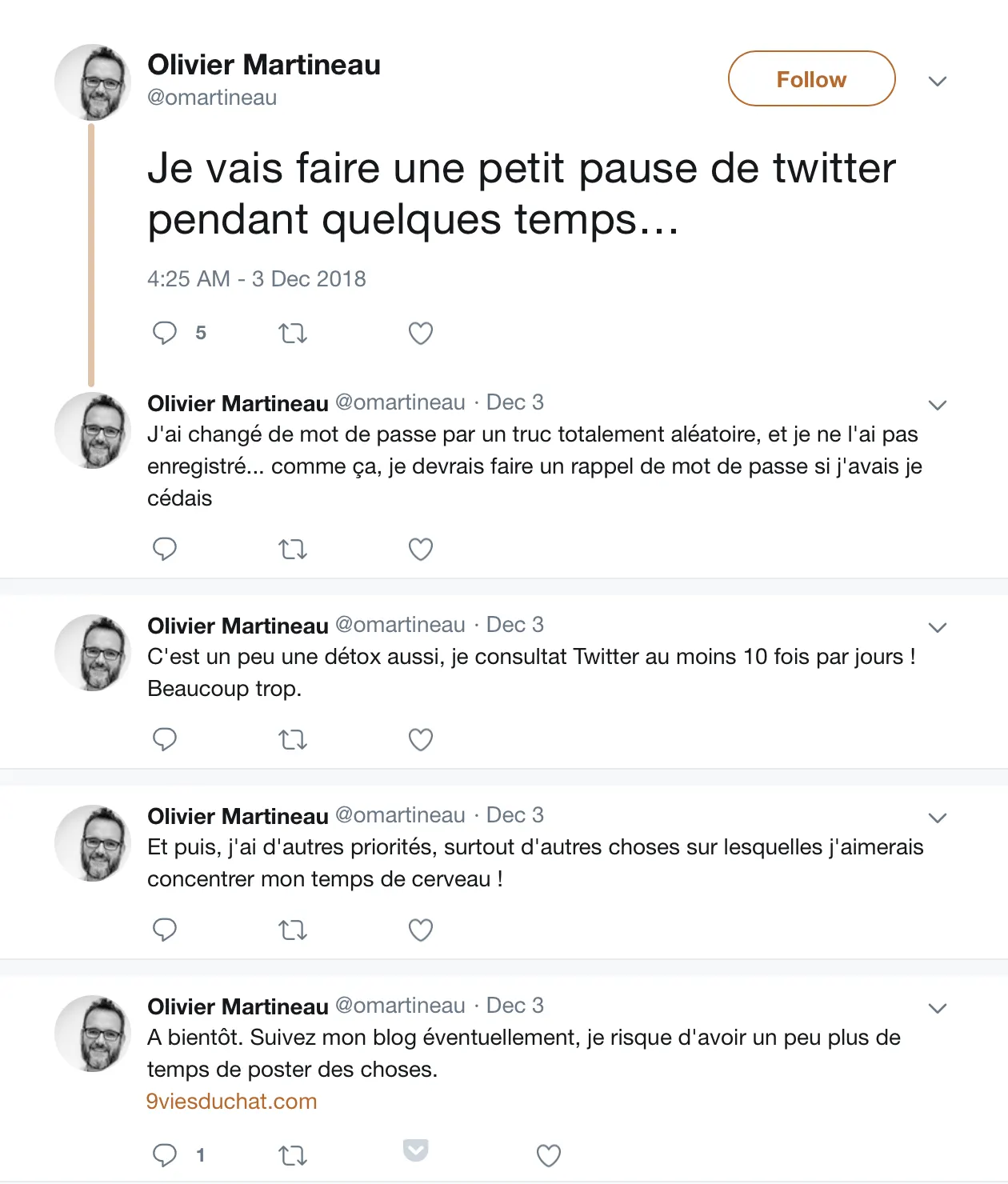Open Olivier Martineau's profile picture in the header
The width and height of the screenshot is (1008, 1184).
point(93,82)
